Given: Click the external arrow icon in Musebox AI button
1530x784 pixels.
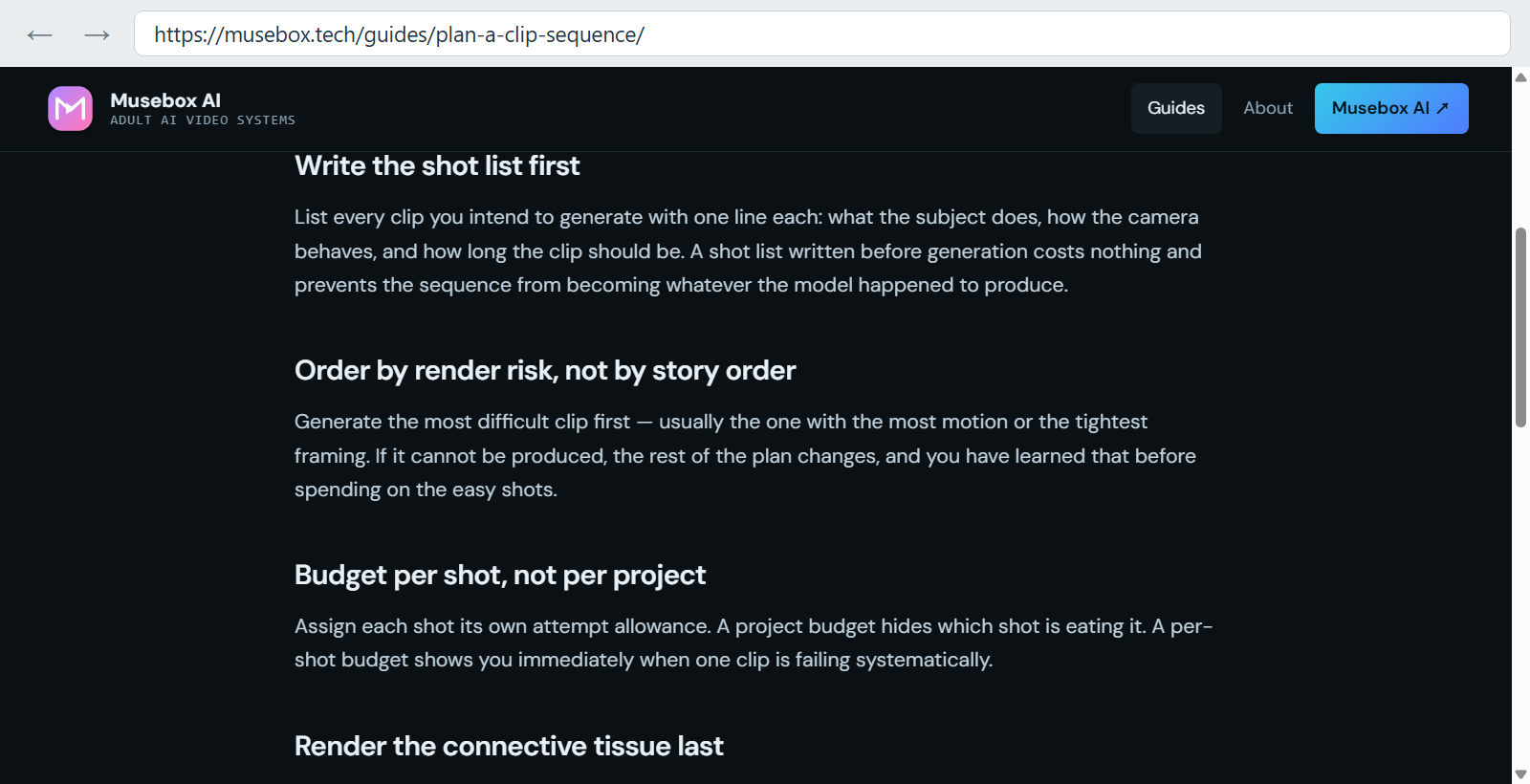Looking at the screenshot, I should (x=1443, y=108).
